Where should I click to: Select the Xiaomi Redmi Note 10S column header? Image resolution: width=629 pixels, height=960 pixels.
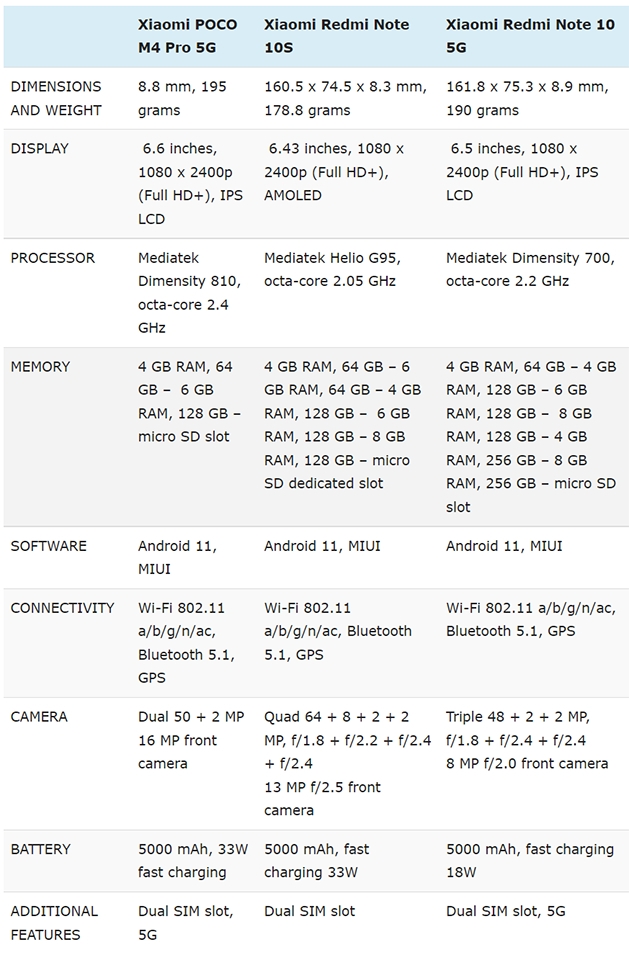point(336,36)
